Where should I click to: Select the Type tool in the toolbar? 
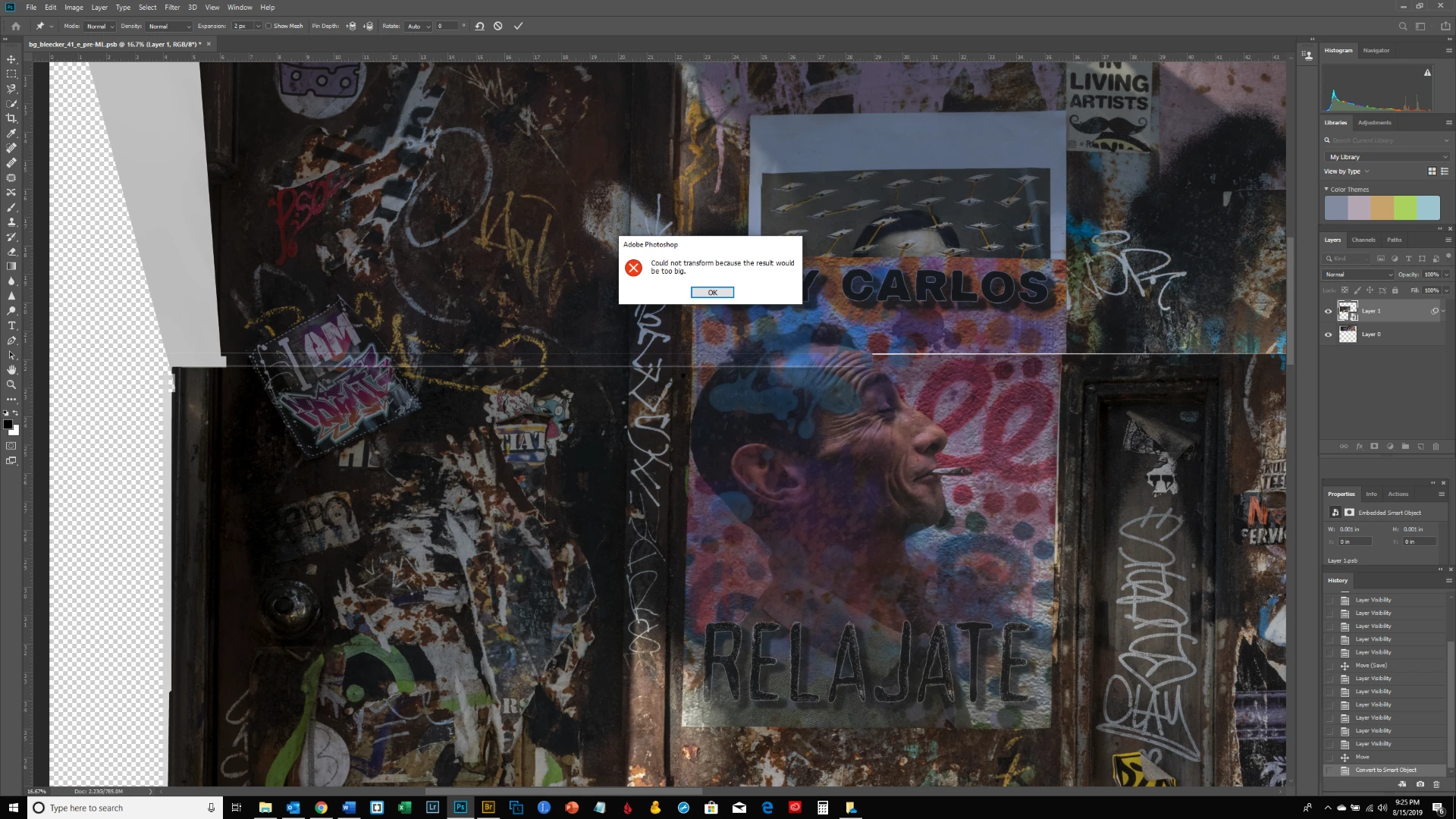[11, 325]
